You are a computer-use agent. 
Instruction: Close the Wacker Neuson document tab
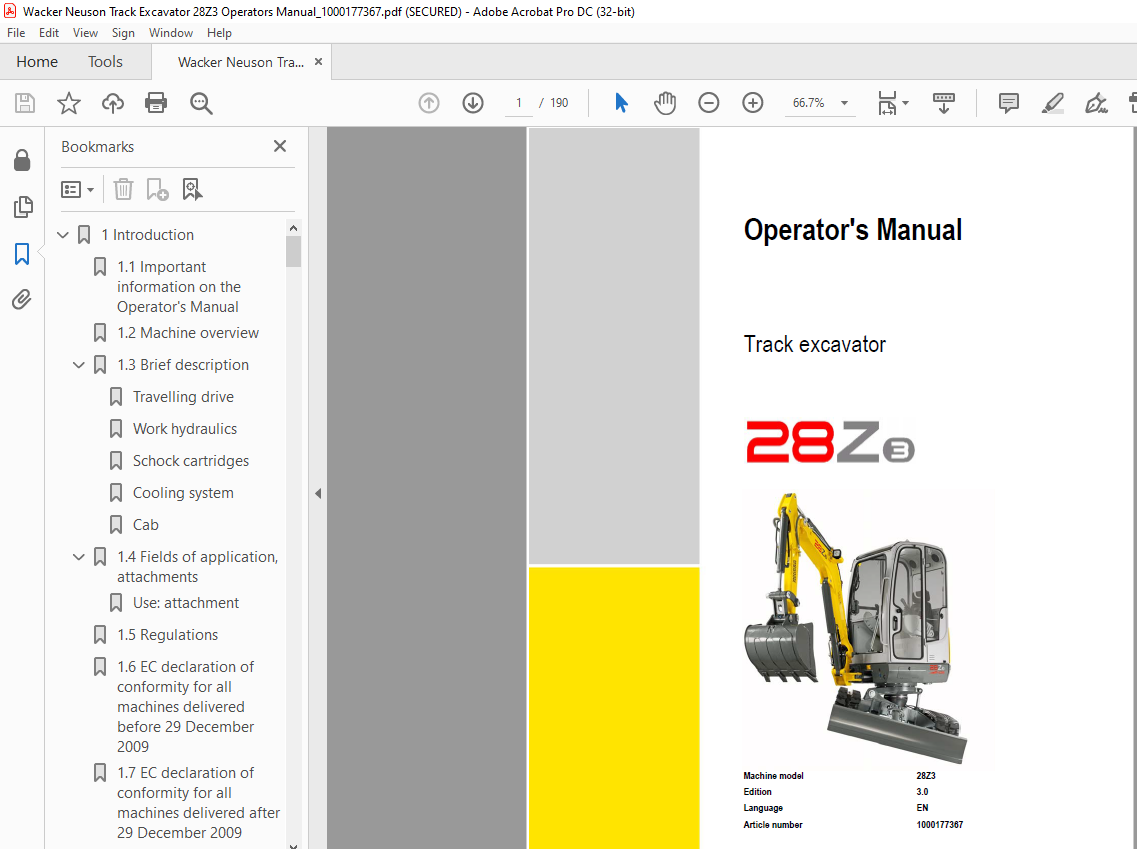pyautogui.click(x=318, y=62)
